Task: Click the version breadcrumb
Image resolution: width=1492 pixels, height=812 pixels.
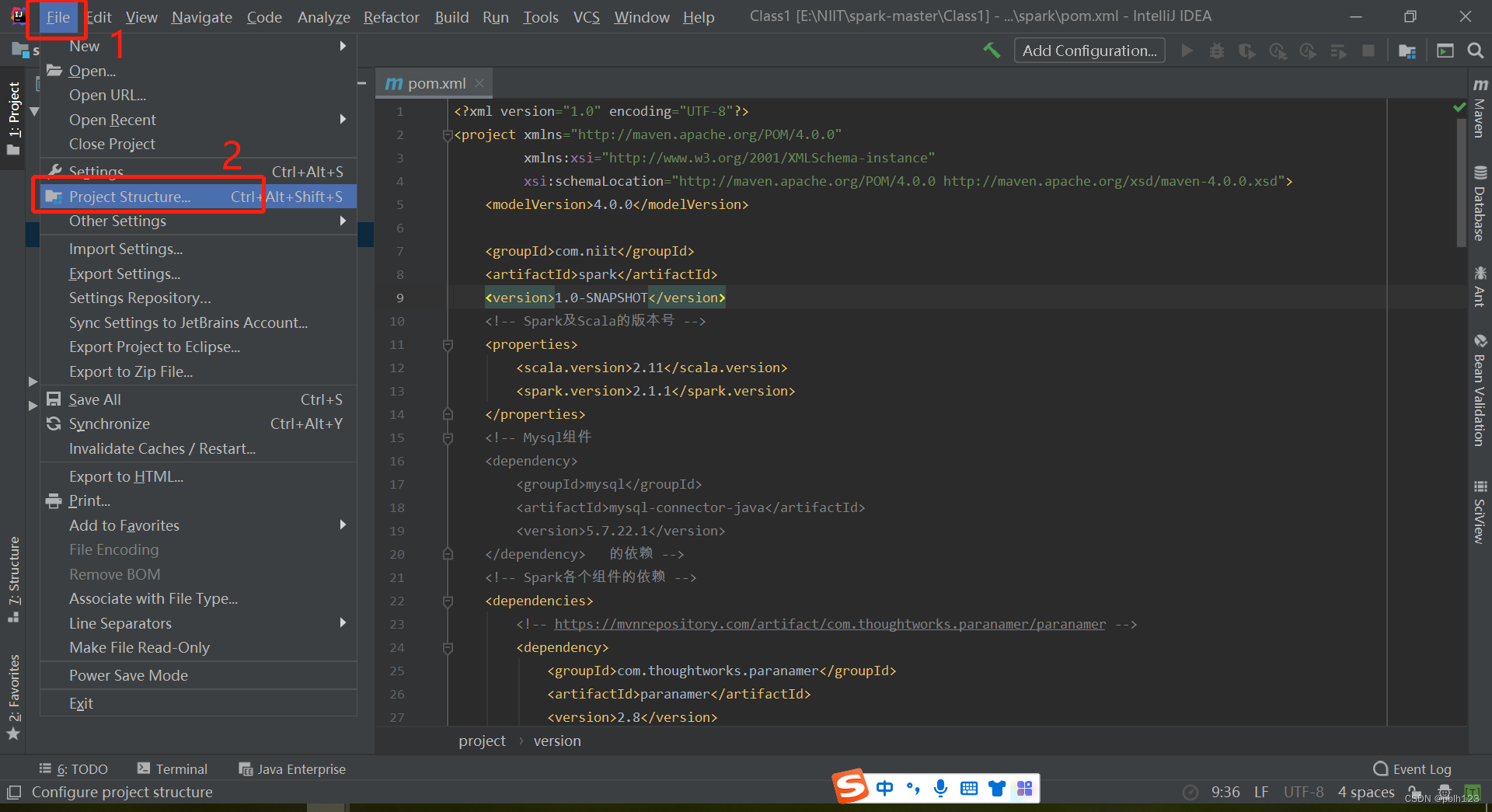Action: click(557, 741)
